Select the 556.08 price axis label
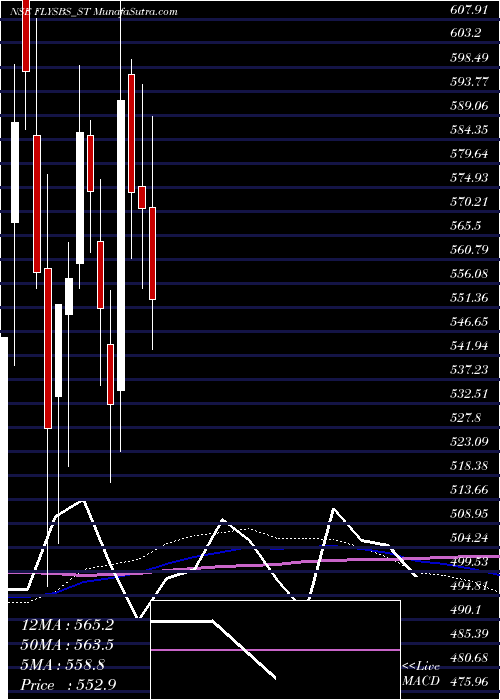This screenshot has width=500, height=700. (469, 274)
